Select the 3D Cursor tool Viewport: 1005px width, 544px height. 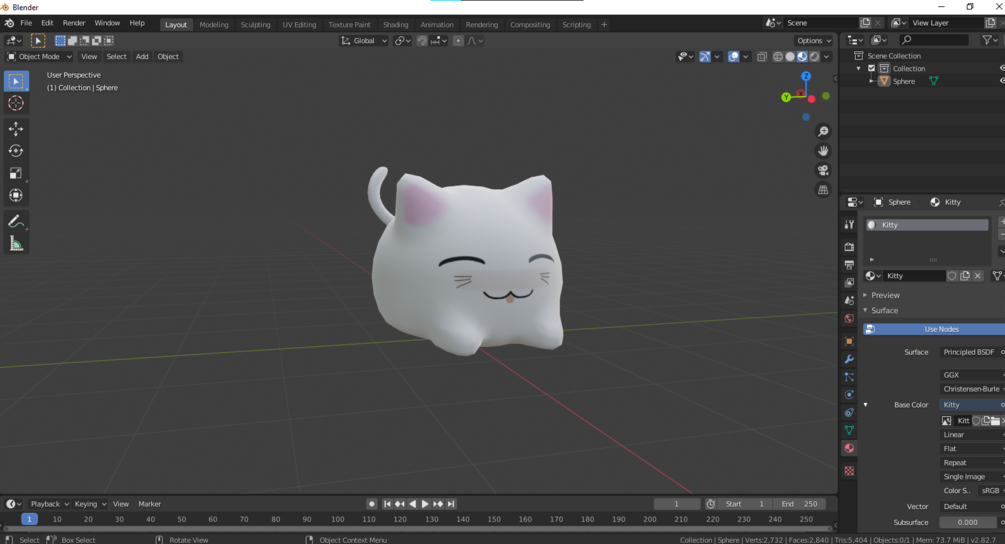(x=16, y=103)
